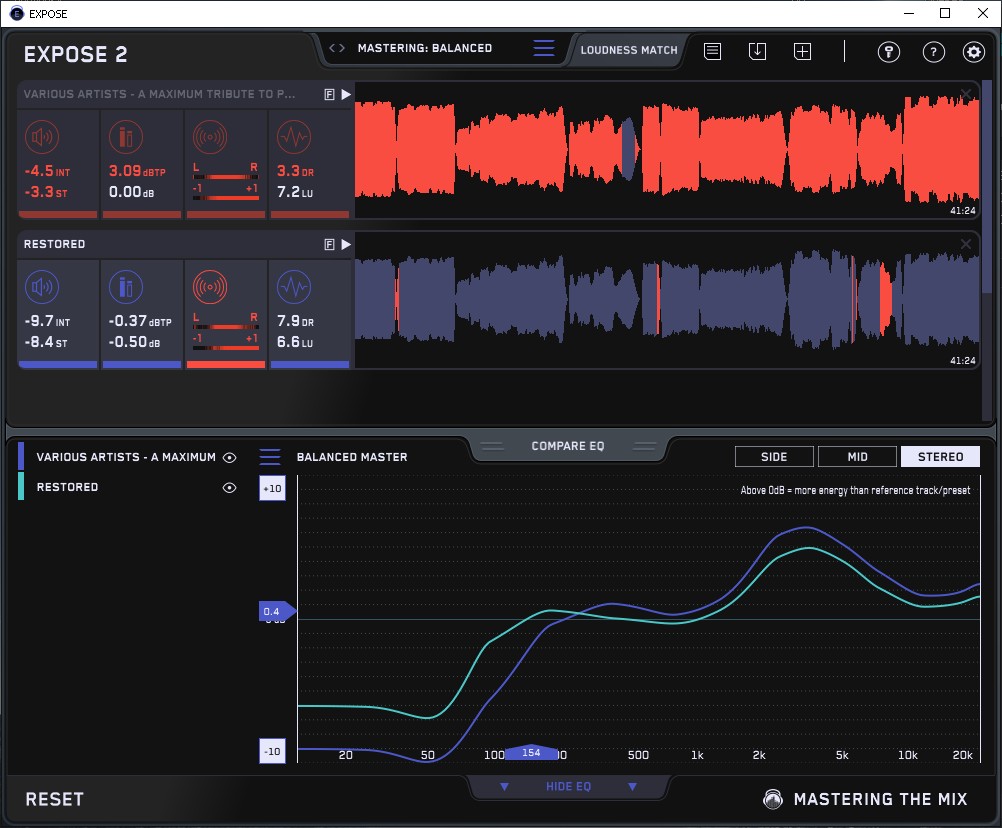Click the loudness speaker icon of Restored track
Viewport: 1002px width, 828px height.
tap(42, 288)
